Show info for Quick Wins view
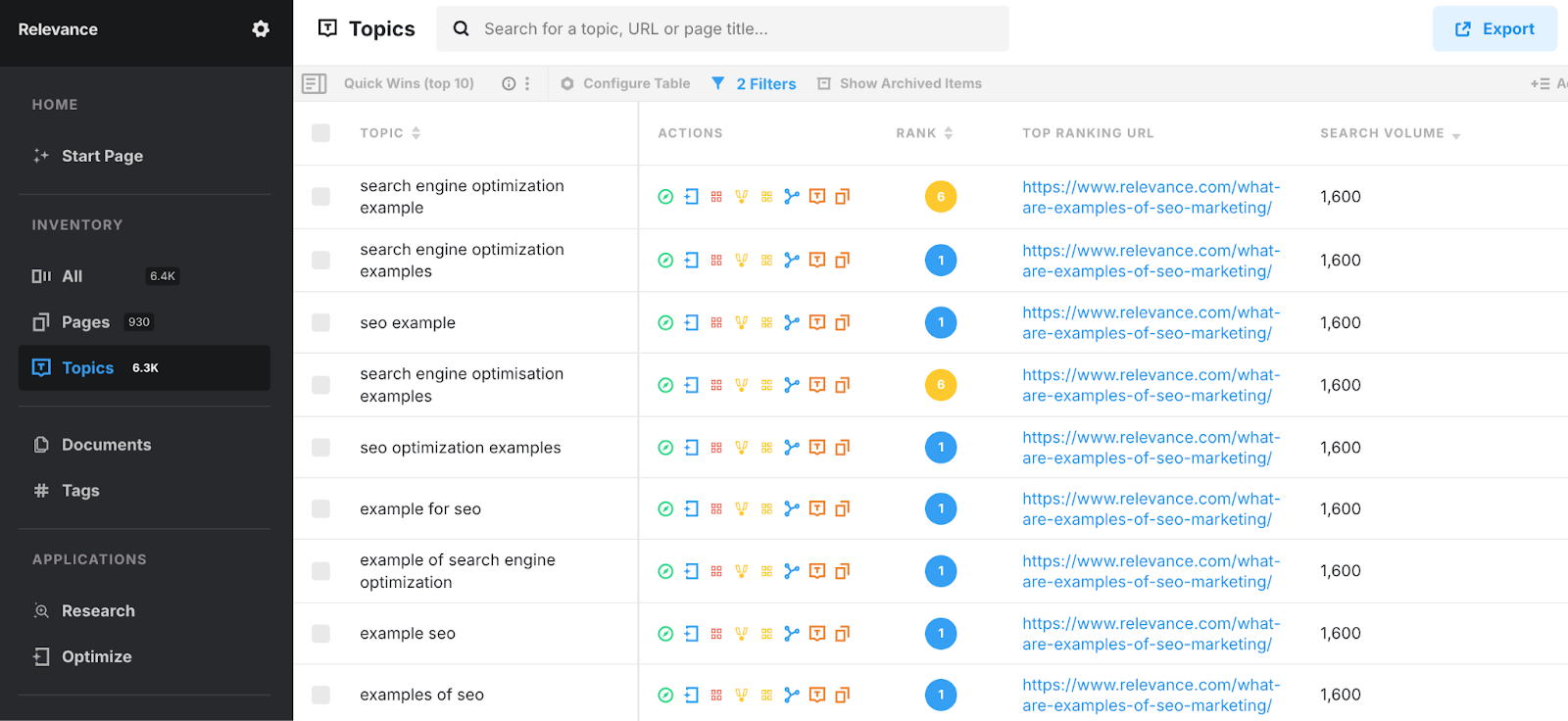This screenshot has width=1568, height=721. pyautogui.click(x=509, y=84)
